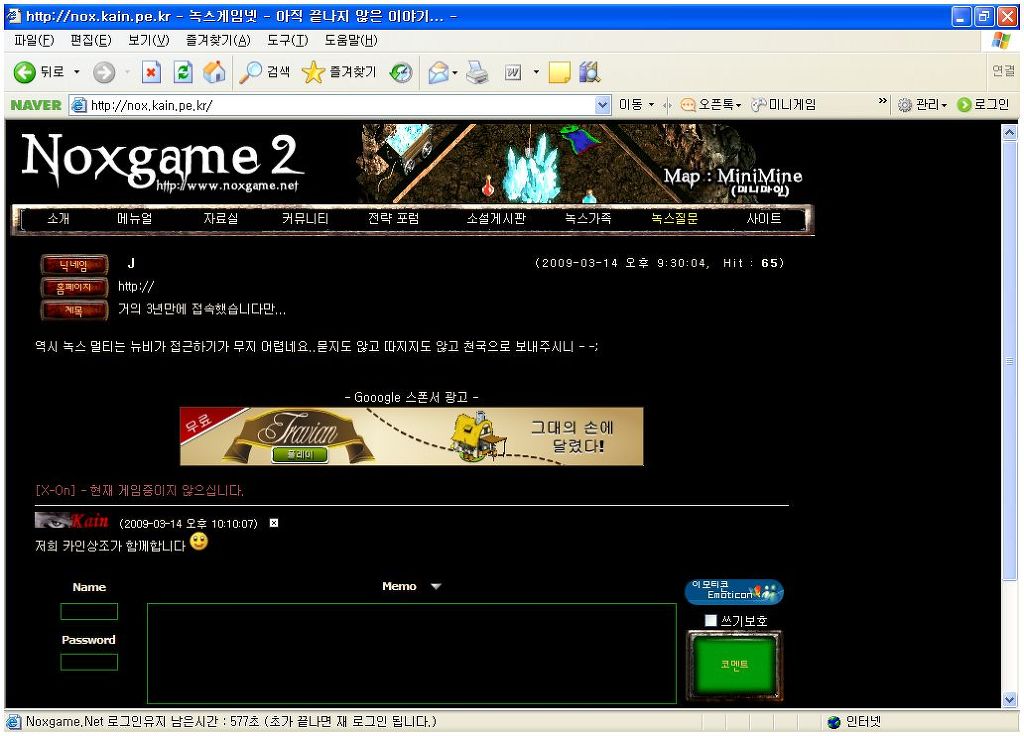Click the Edit with Word icon
This screenshot has height=736, width=1024.
pyautogui.click(x=513, y=72)
